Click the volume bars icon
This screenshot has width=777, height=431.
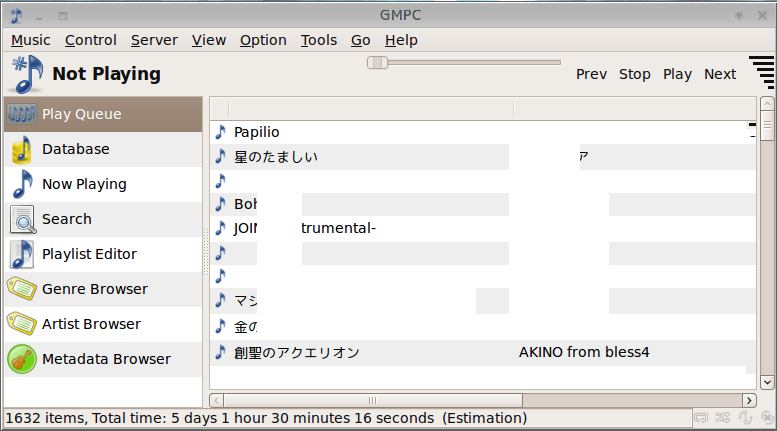coord(760,74)
